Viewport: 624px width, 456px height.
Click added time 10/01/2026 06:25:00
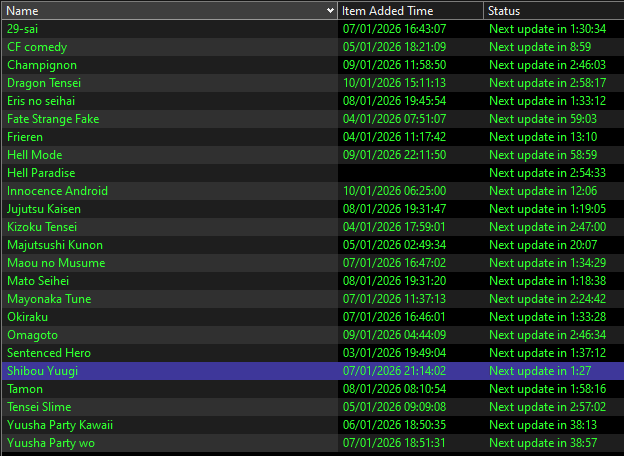click(x=394, y=191)
